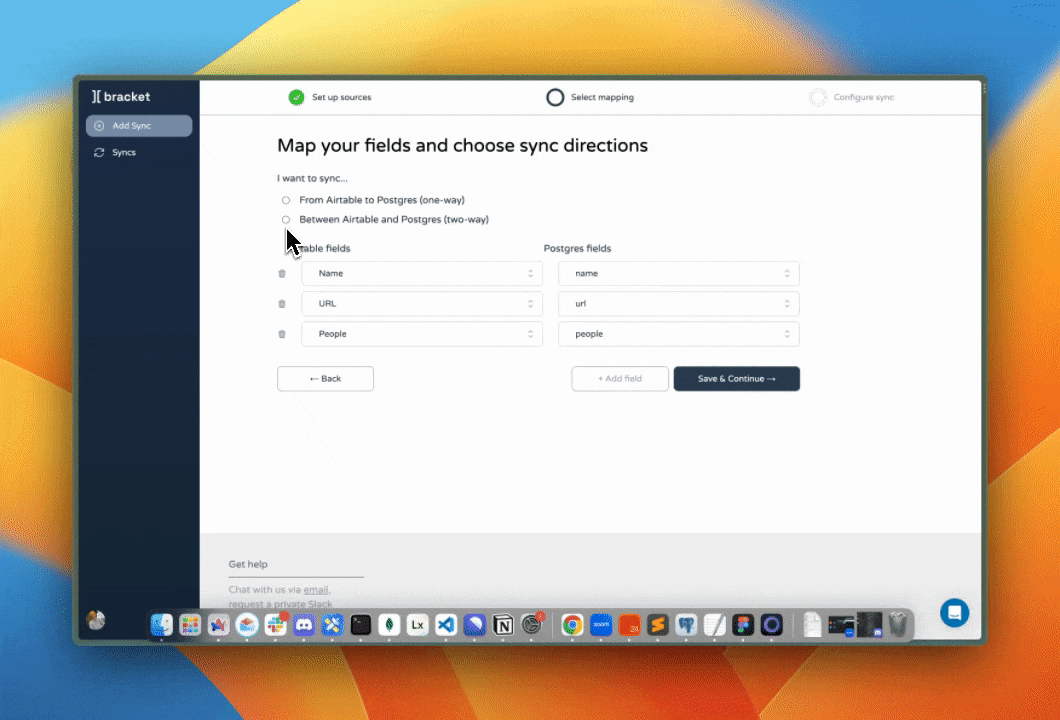Open Sublime Text from the dock

(x=658, y=625)
